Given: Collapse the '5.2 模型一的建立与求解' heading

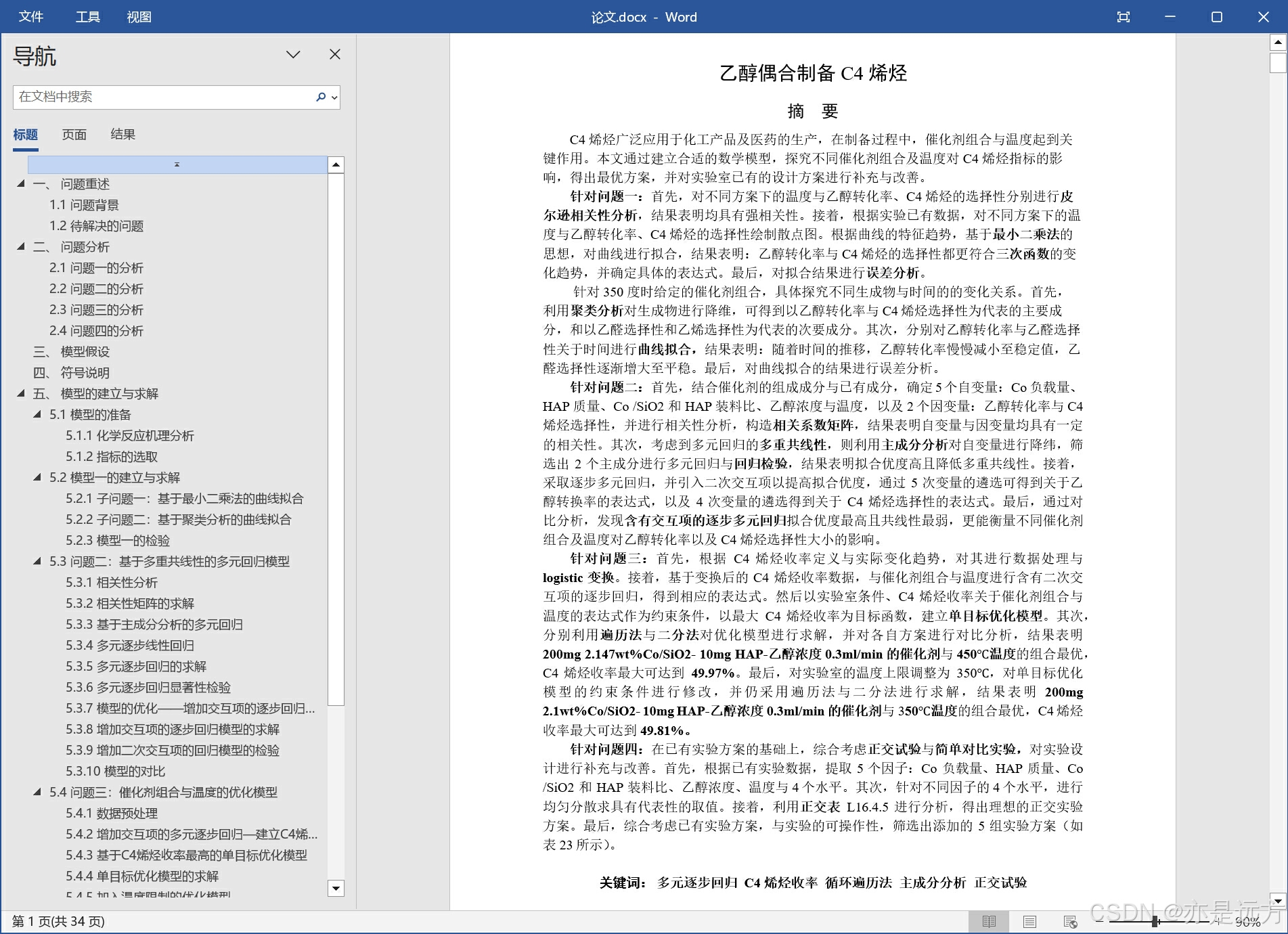Looking at the screenshot, I should [x=37, y=477].
